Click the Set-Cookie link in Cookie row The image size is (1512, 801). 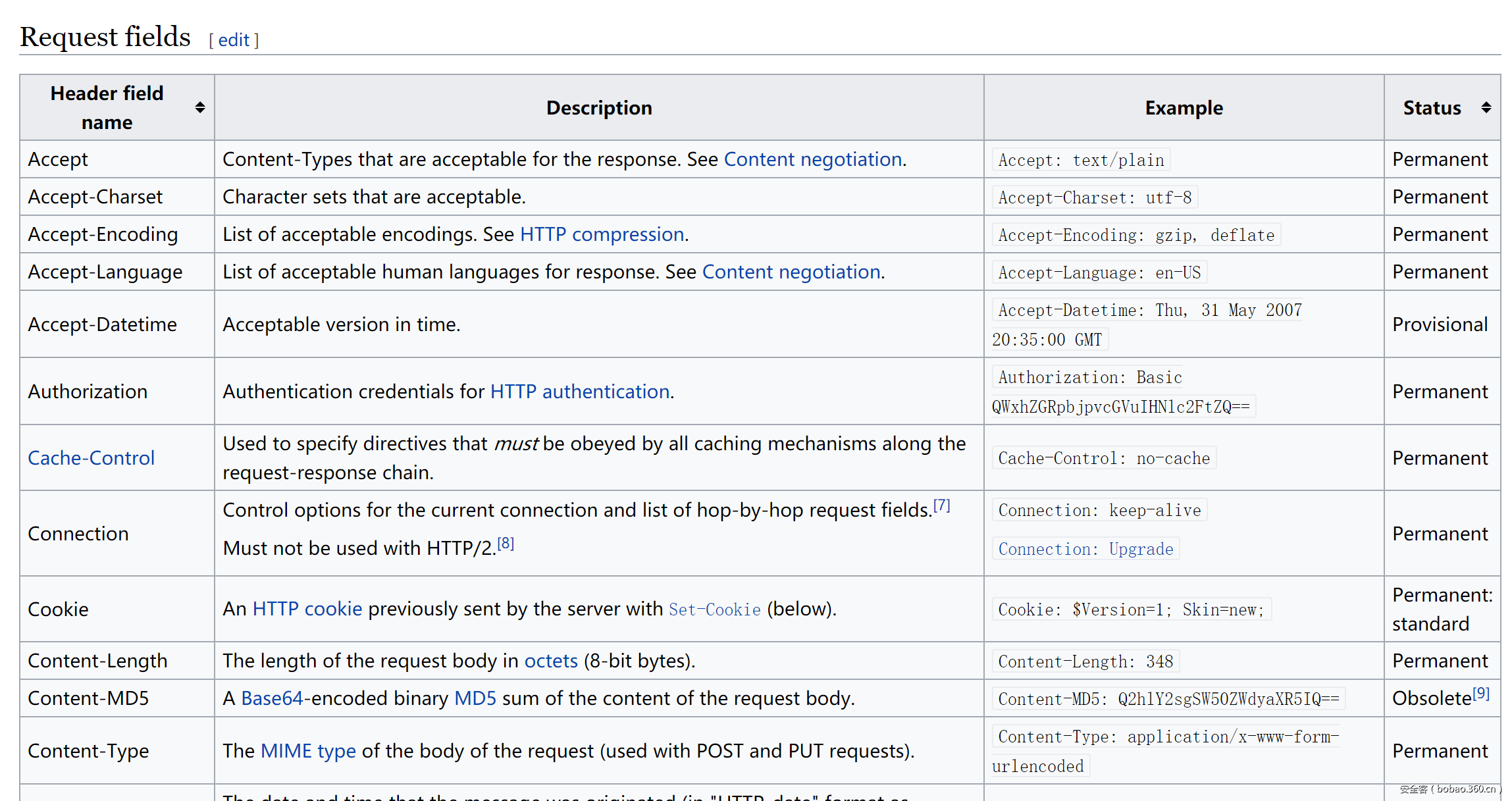[714, 609]
